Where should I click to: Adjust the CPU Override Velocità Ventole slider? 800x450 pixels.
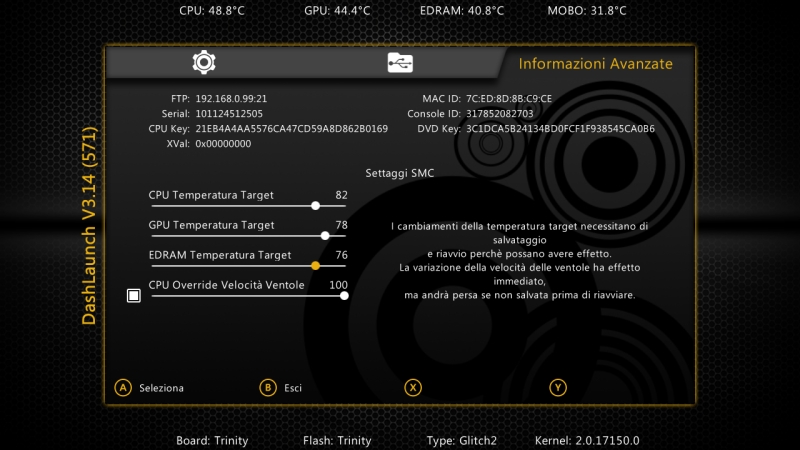click(250, 296)
